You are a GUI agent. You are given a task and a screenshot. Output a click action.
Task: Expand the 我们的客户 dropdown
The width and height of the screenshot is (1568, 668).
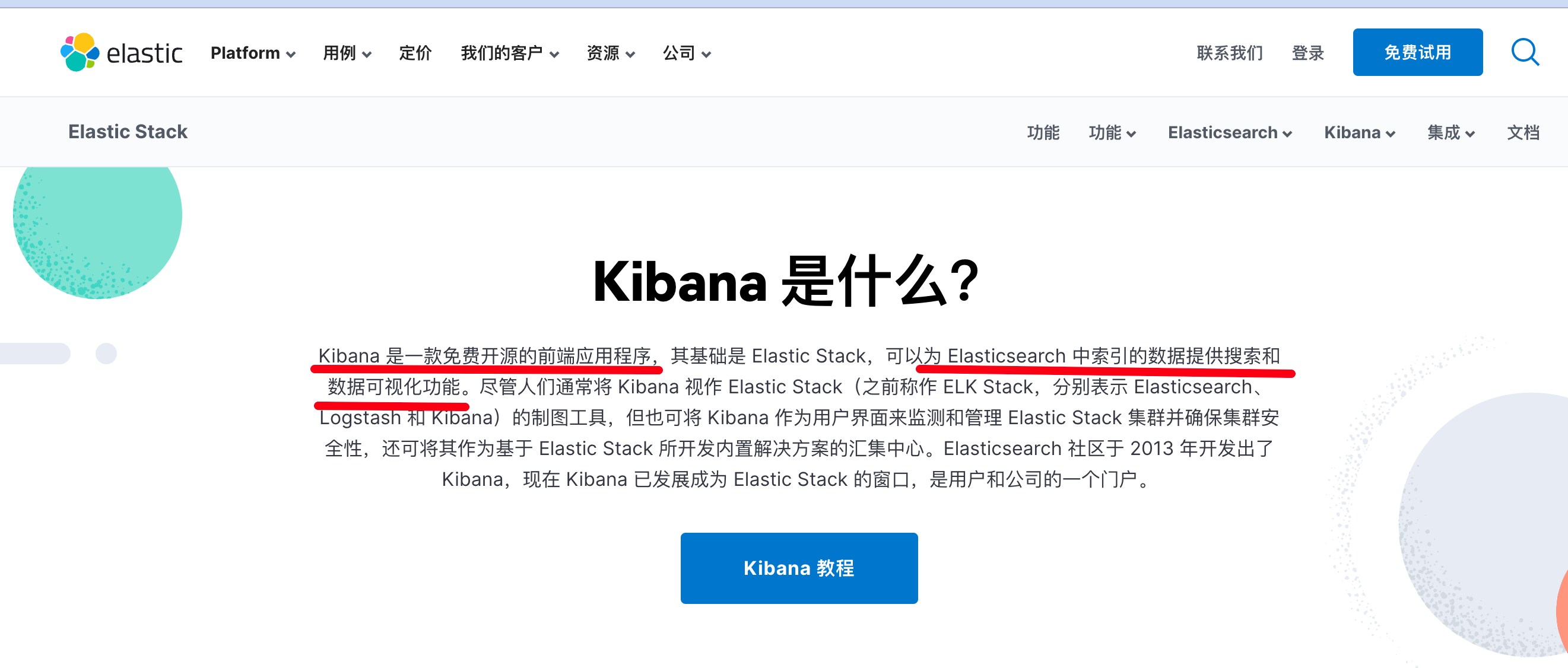pos(509,53)
